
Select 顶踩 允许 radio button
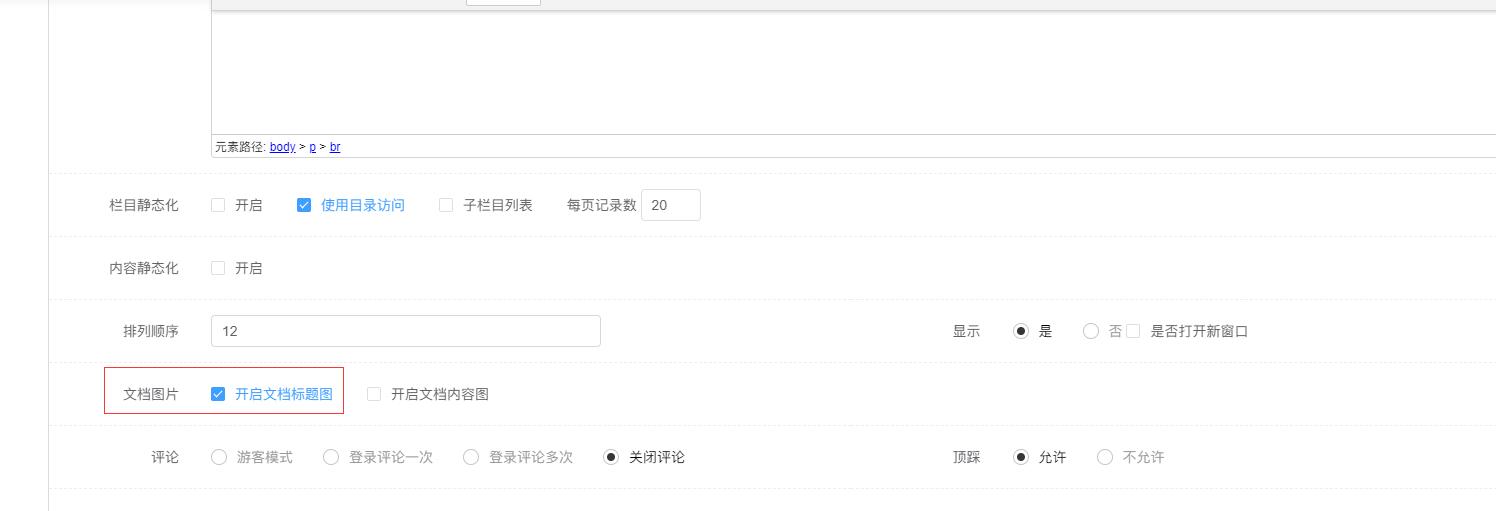point(1021,457)
